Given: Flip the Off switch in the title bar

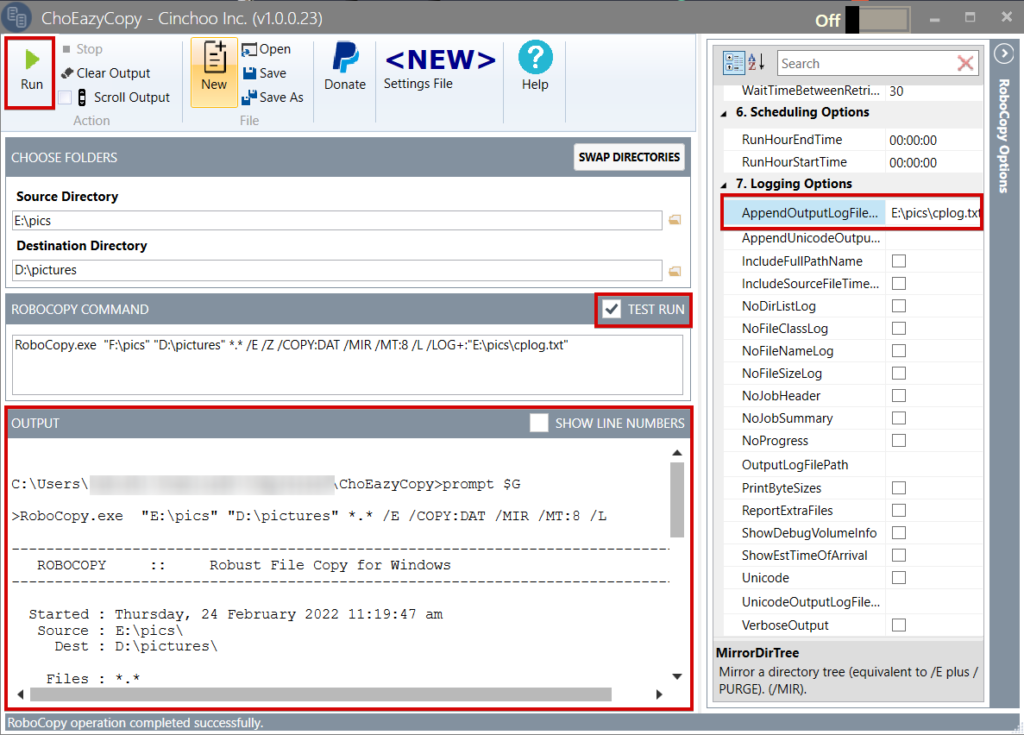Looking at the screenshot, I should point(877,18).
